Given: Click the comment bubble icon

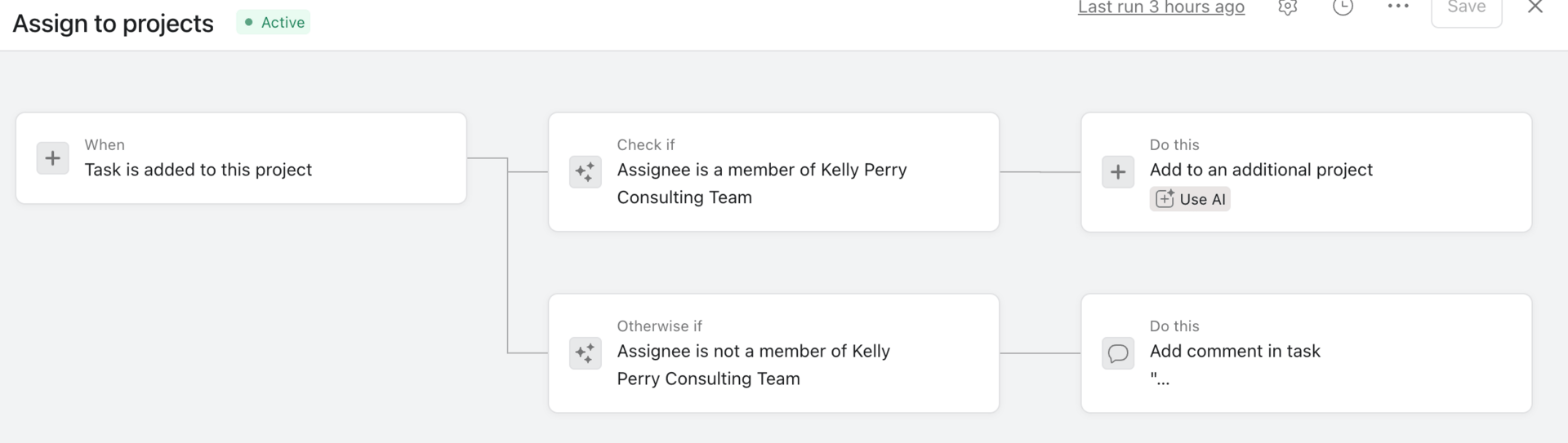Looking at the screenshot, I should click(1118, 353).
